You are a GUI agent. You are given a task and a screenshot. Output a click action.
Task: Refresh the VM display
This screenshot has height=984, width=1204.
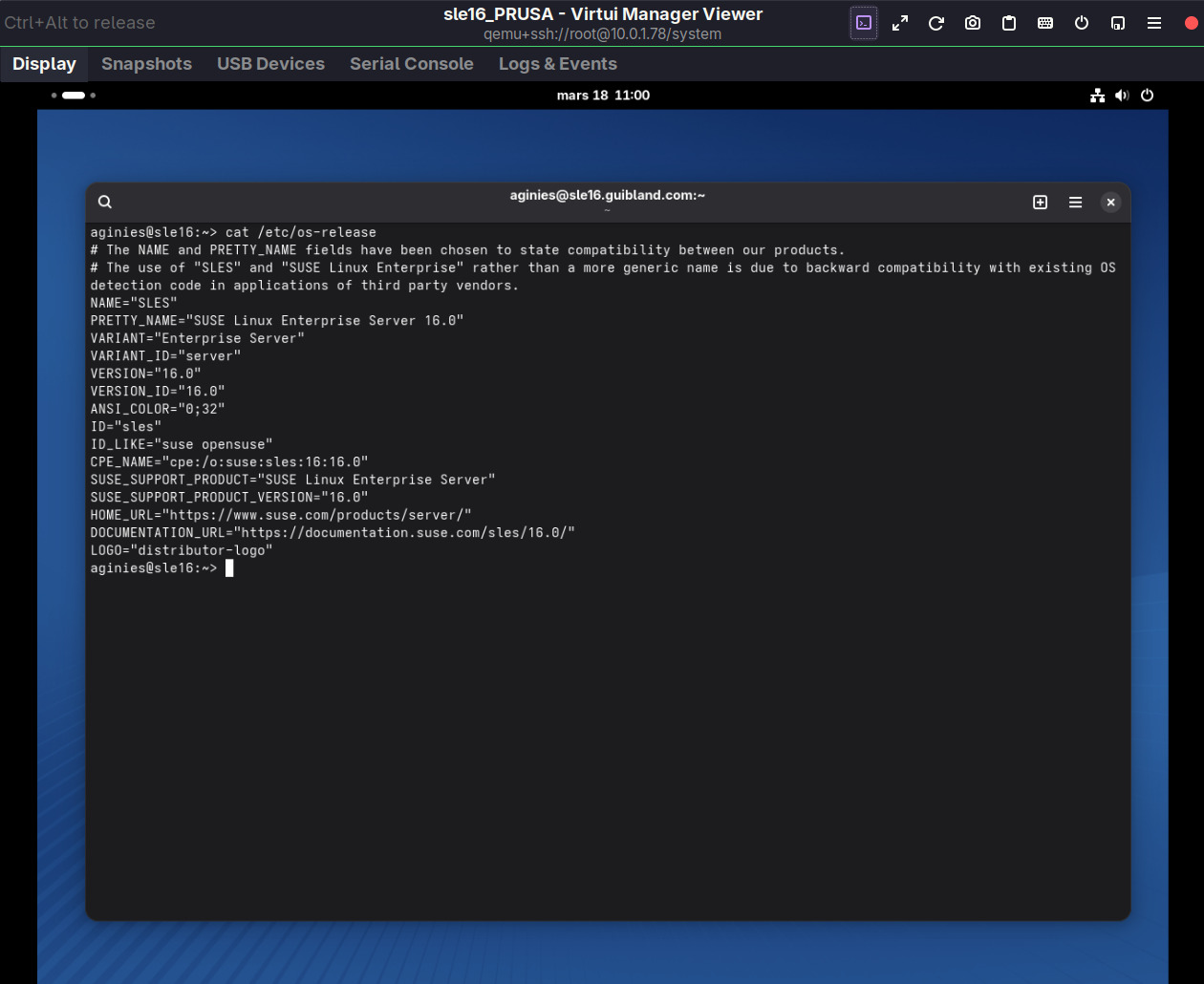tap(936, 23)
